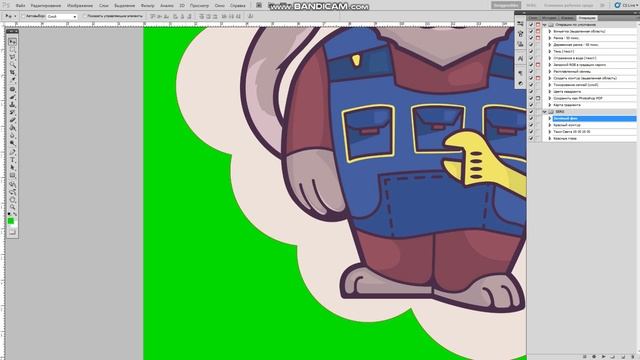
Task: Open the Редактирование menu
Action: (x=46, y=6)
